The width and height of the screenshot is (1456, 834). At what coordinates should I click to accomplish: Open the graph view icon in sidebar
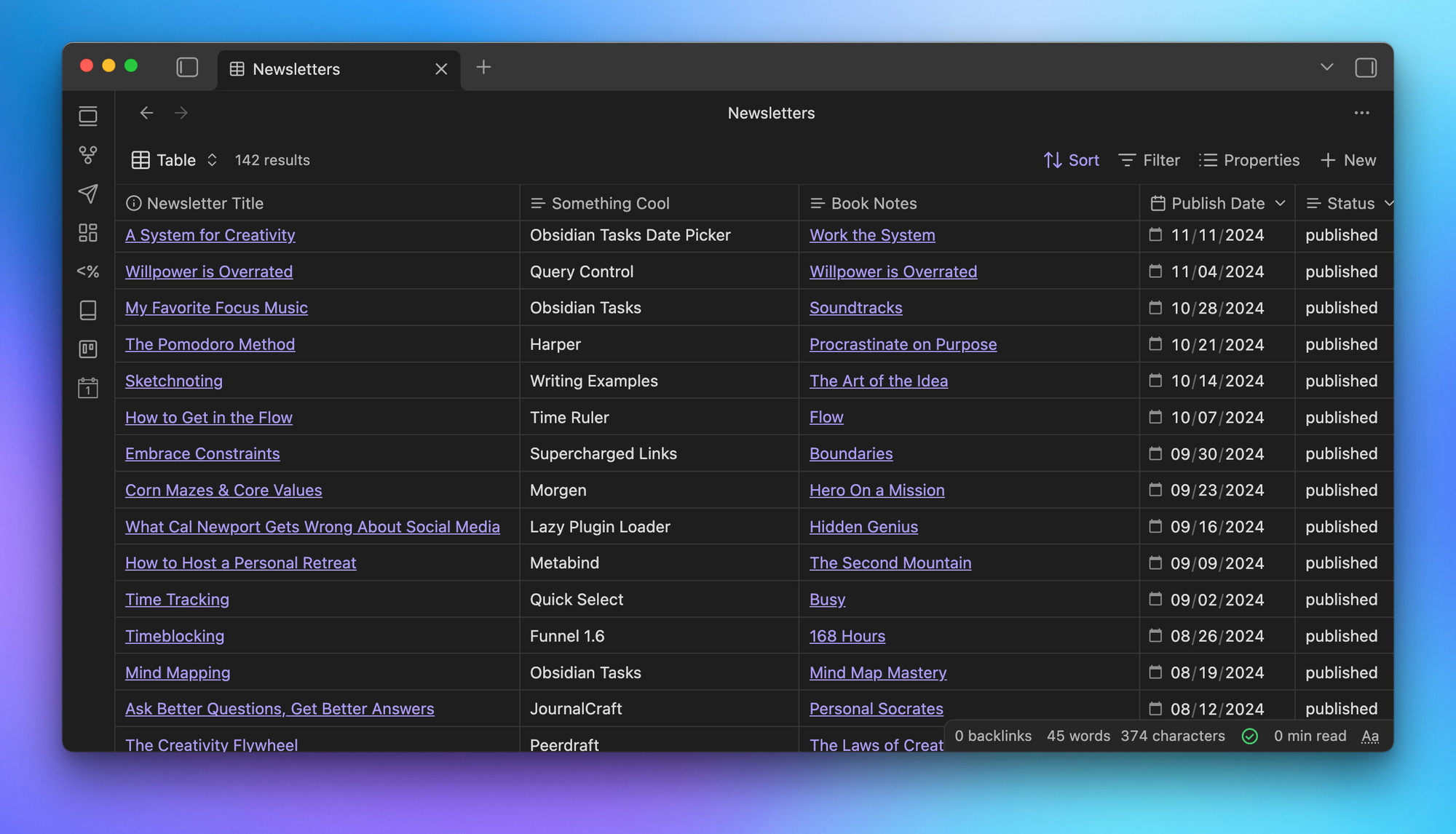pos(88,155)
